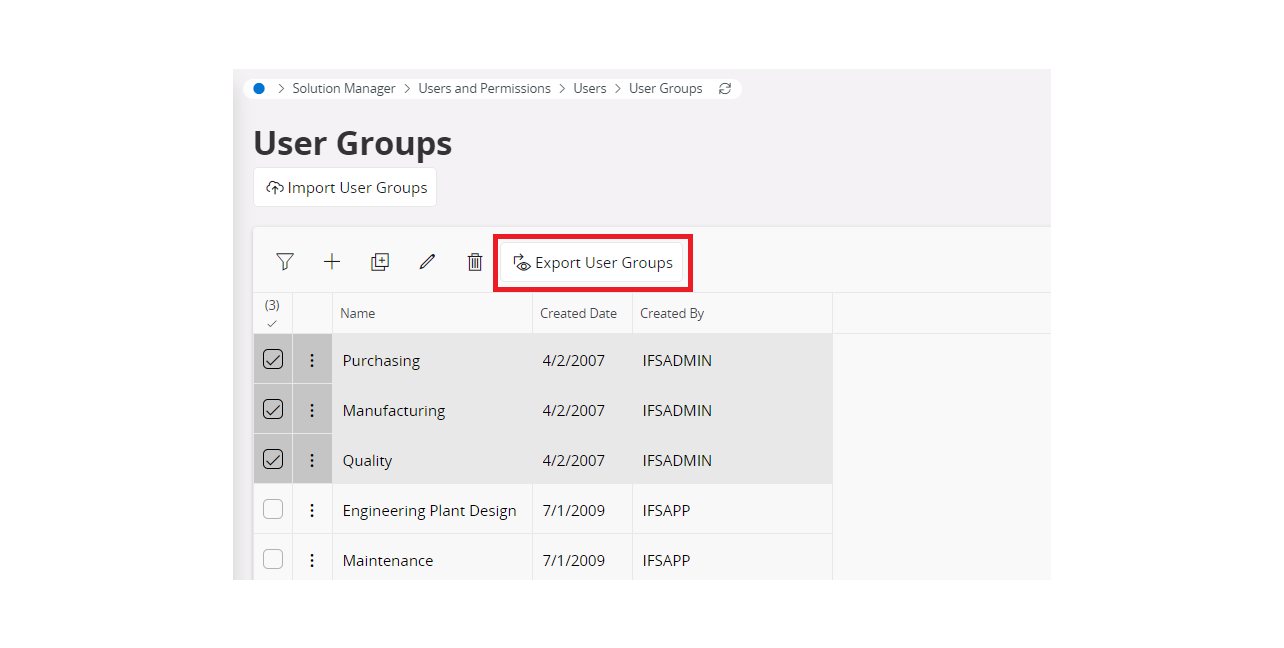Uncheck the Manufacturing row checkbox
This screenshot has width=1284, height=648.
point(273,409)
